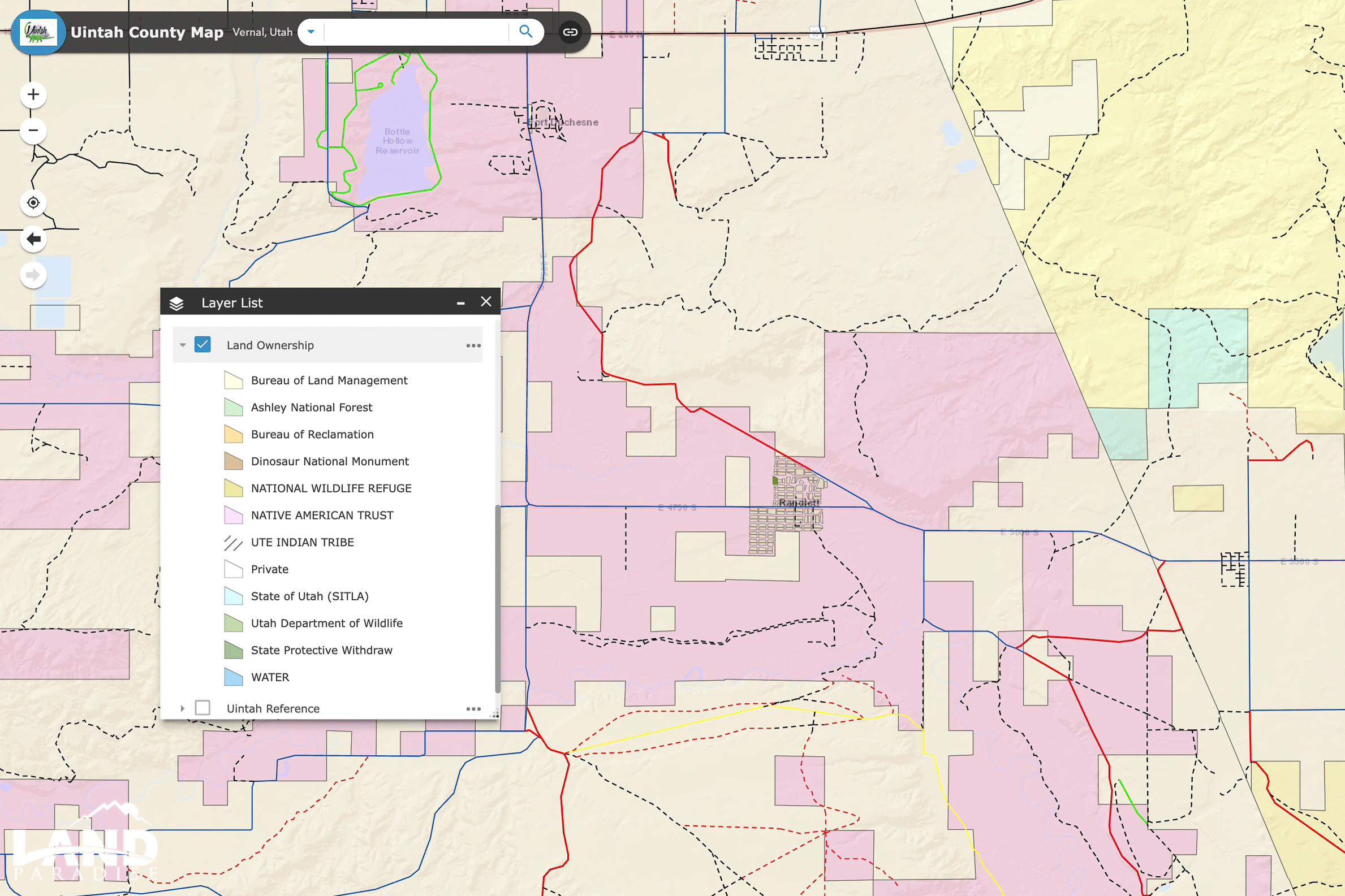Go to previous map extent

tap(33, 239)
